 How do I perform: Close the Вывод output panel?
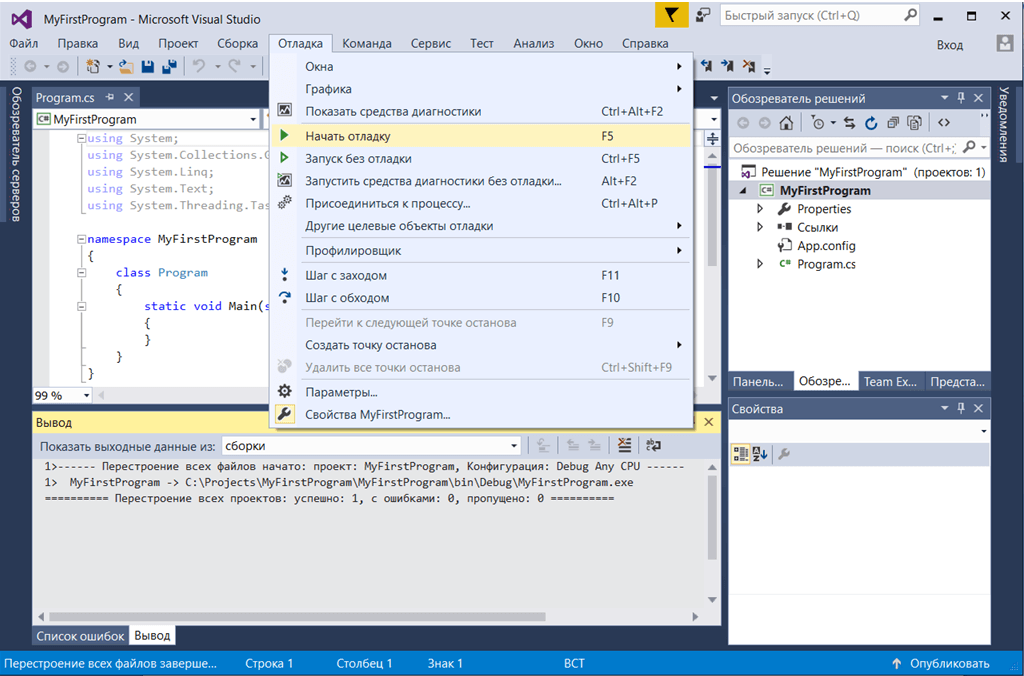(x=709, y=423)
